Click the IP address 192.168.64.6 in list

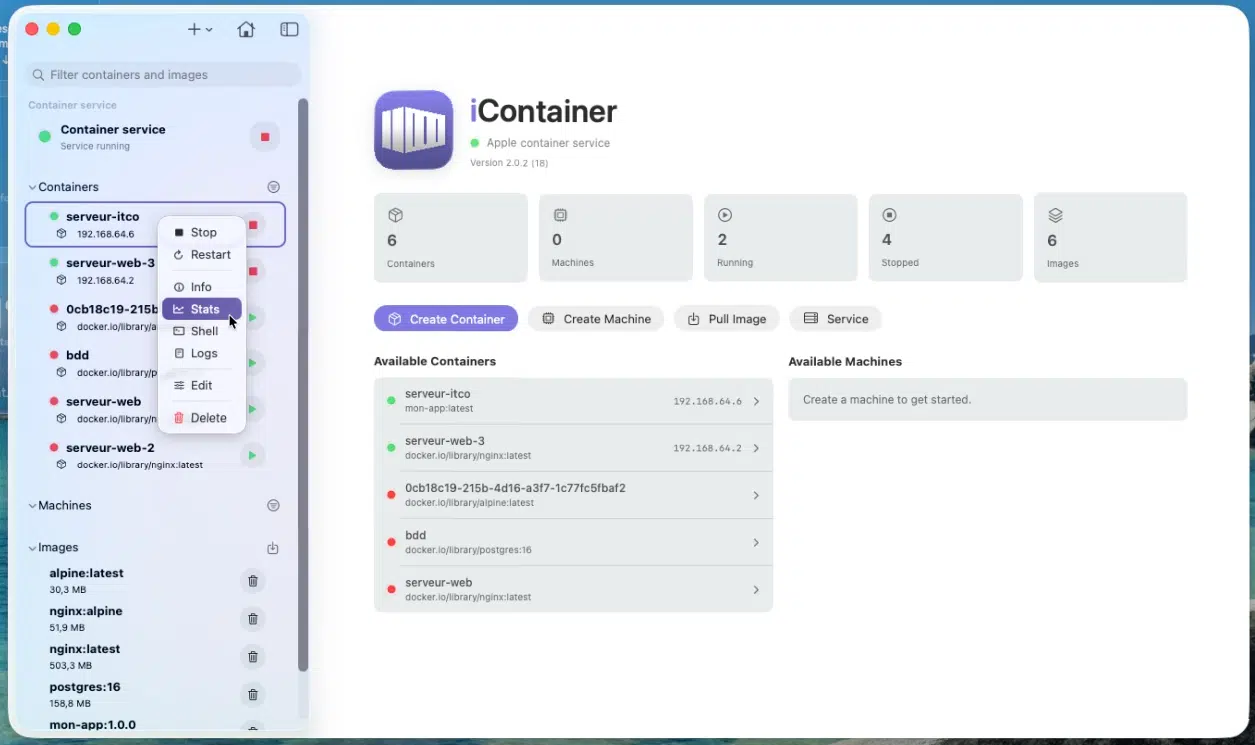707,401
